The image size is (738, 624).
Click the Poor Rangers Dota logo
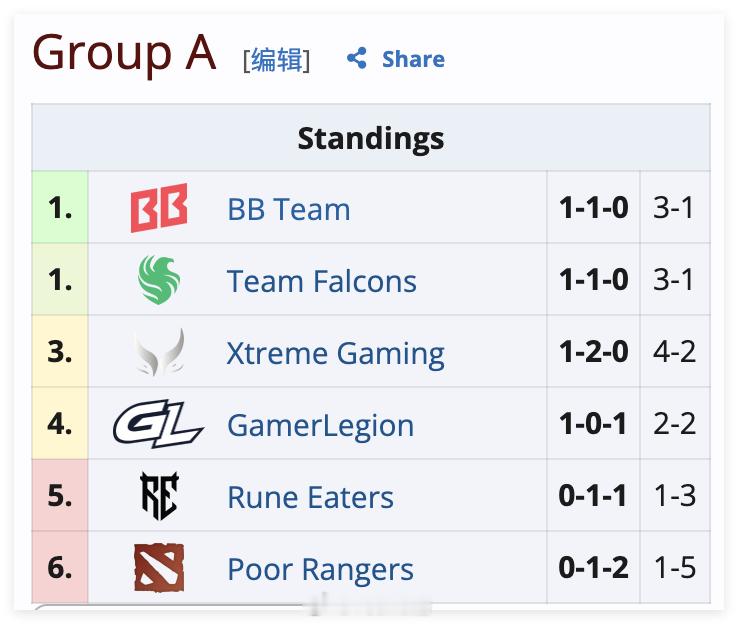(x=159, y=568)
